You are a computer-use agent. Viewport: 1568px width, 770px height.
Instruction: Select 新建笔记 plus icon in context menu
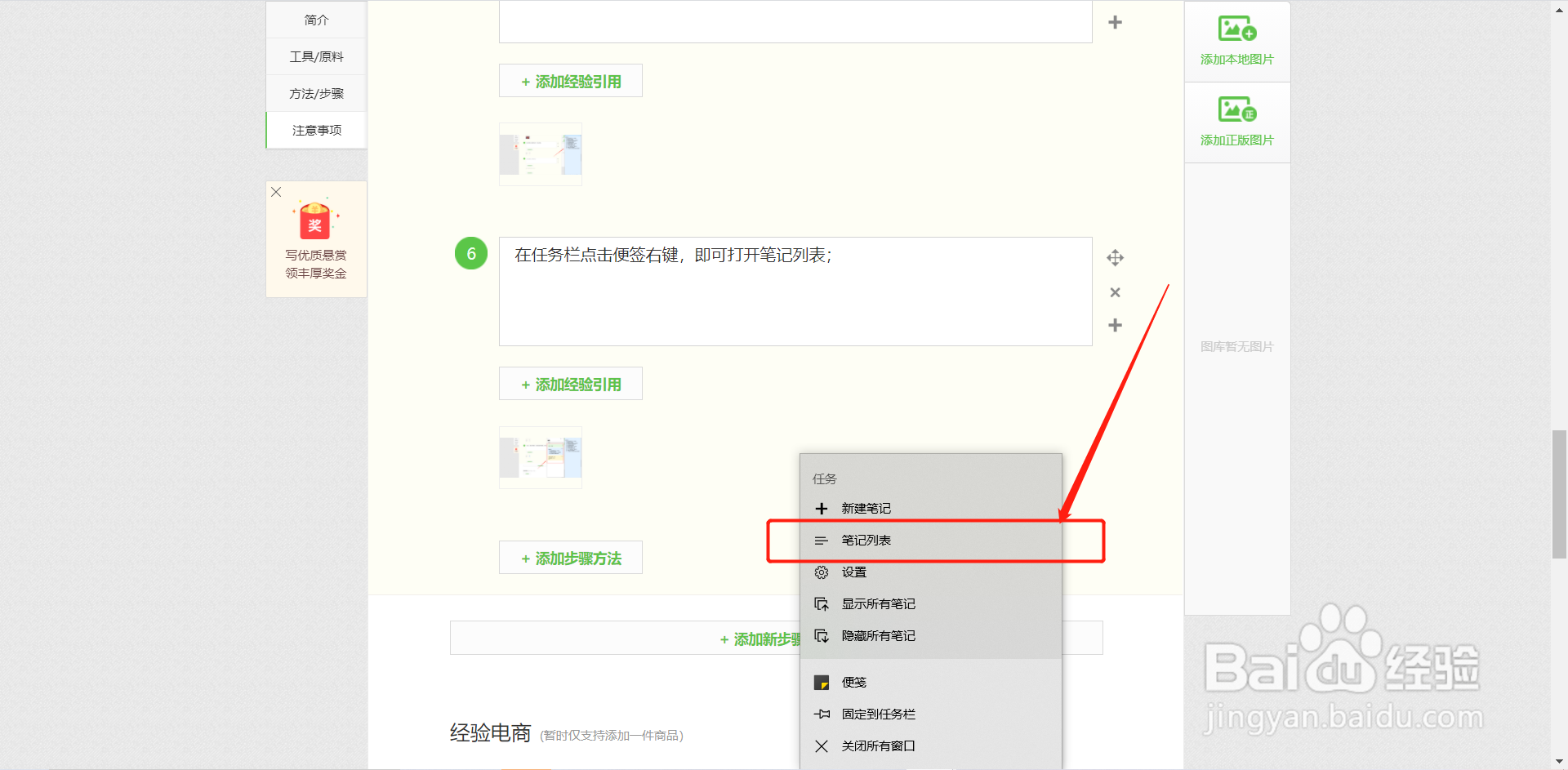tap(822, 508)
